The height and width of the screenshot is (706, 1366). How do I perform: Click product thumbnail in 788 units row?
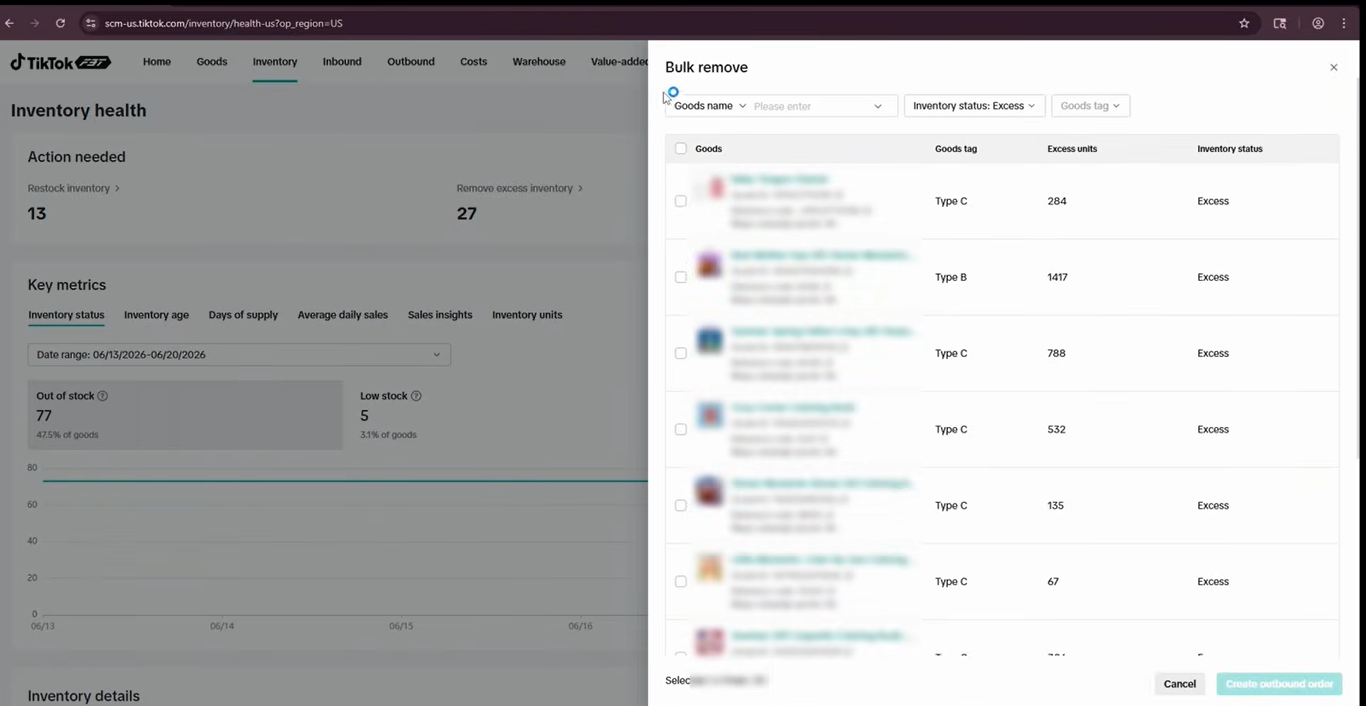[711, 340]
